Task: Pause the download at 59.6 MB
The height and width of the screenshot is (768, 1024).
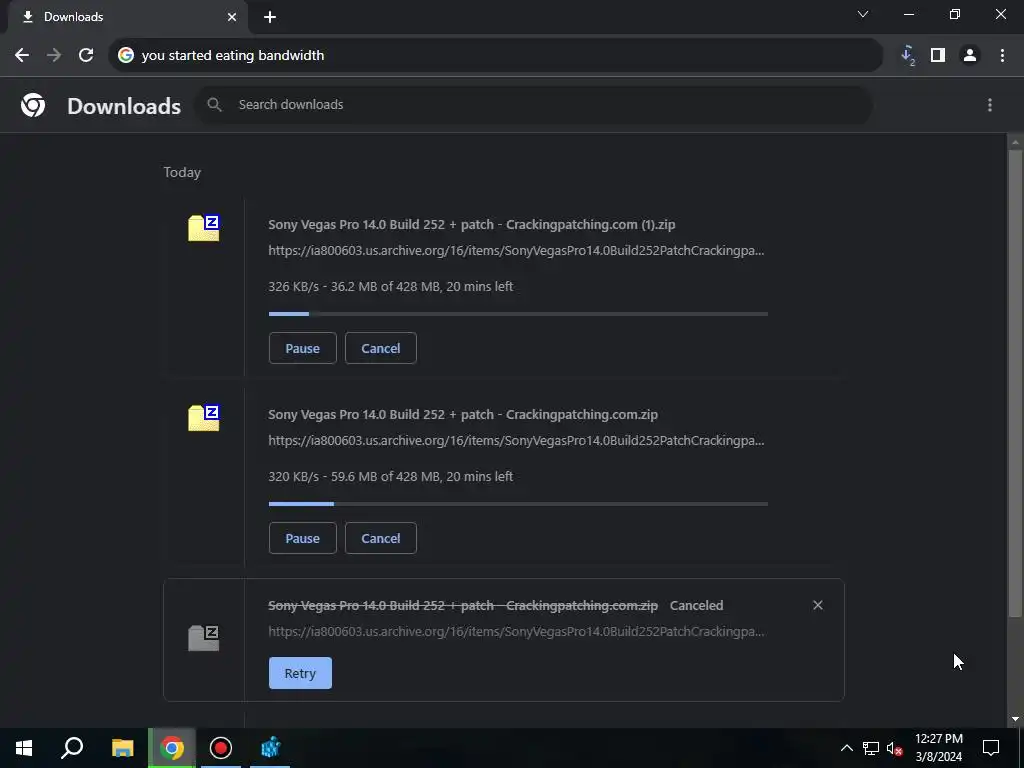Action: [302, 538]
